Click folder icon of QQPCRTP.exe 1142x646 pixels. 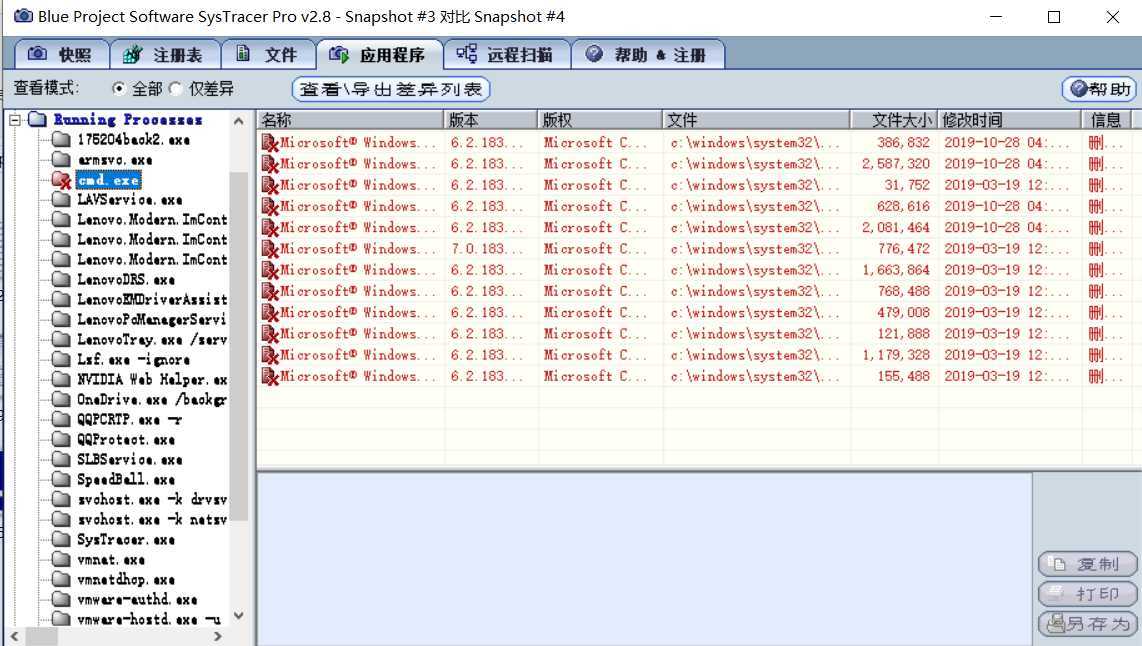pyautogui.click(x=62, y=419)
